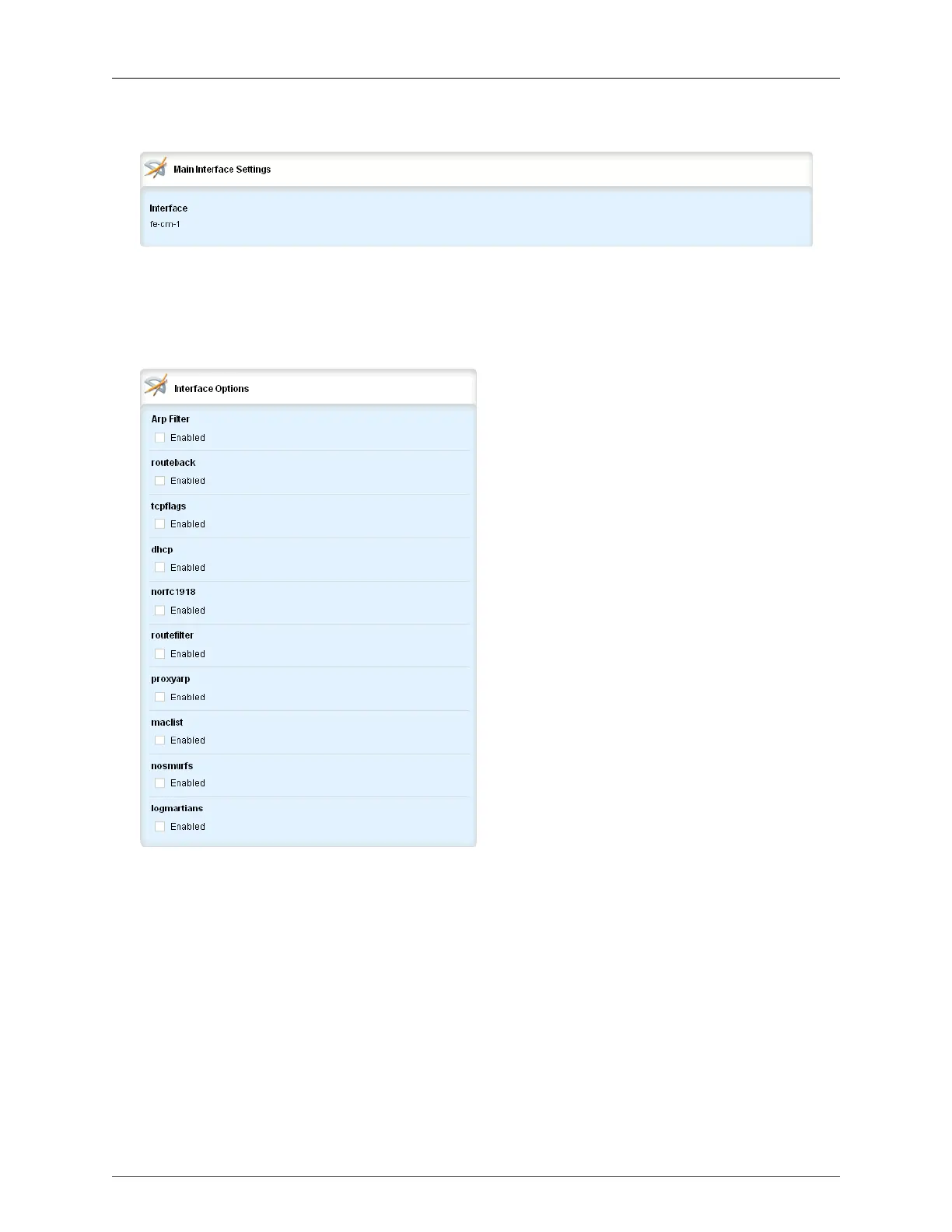Click the 'Interface Options' title text
This screenshot has height=1232, width=952.
pos(212,389)
